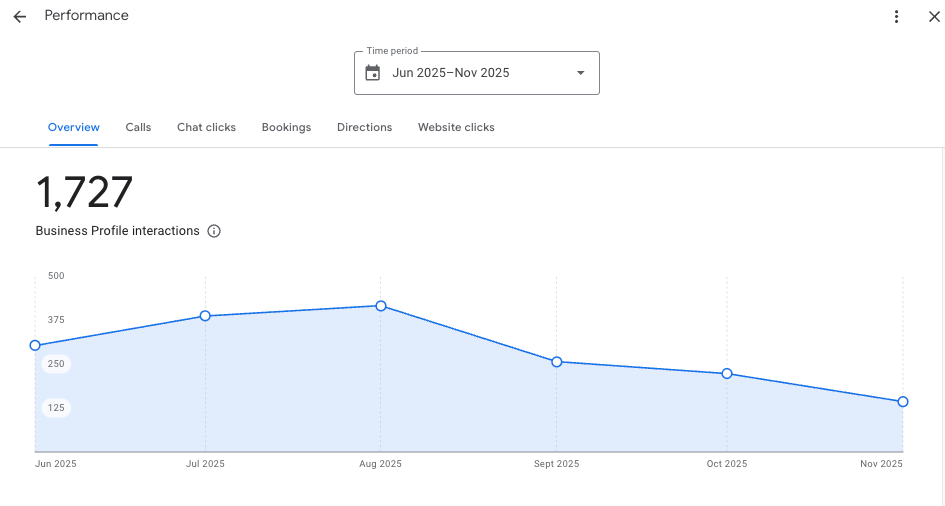Click info icon beside Business Profile interactions
945x506 pixels.
[x=214, y=231]
